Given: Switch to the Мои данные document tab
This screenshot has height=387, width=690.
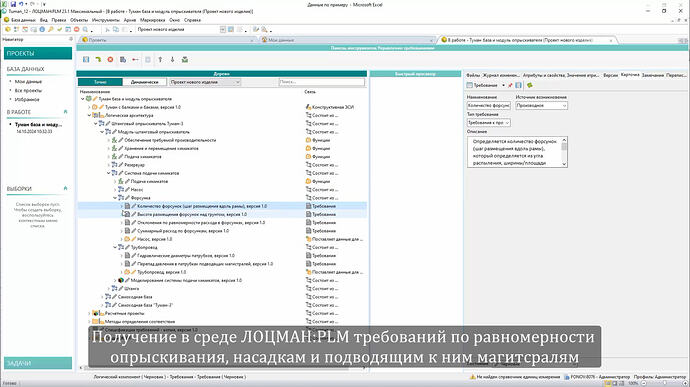Looking at the screenshot, I should pos(346,40).
